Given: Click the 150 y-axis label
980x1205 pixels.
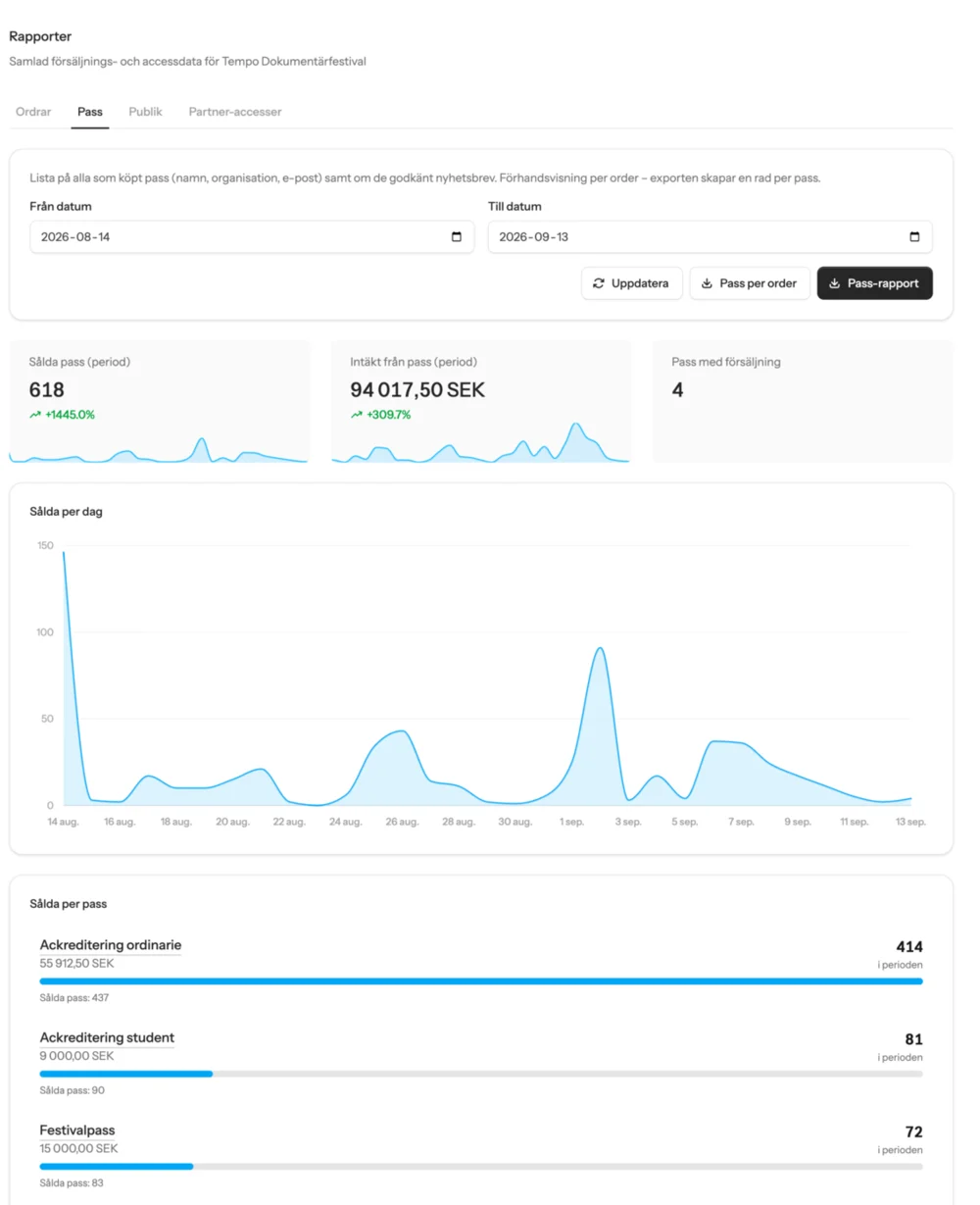Looking at the screenshot, I should 45,545.
